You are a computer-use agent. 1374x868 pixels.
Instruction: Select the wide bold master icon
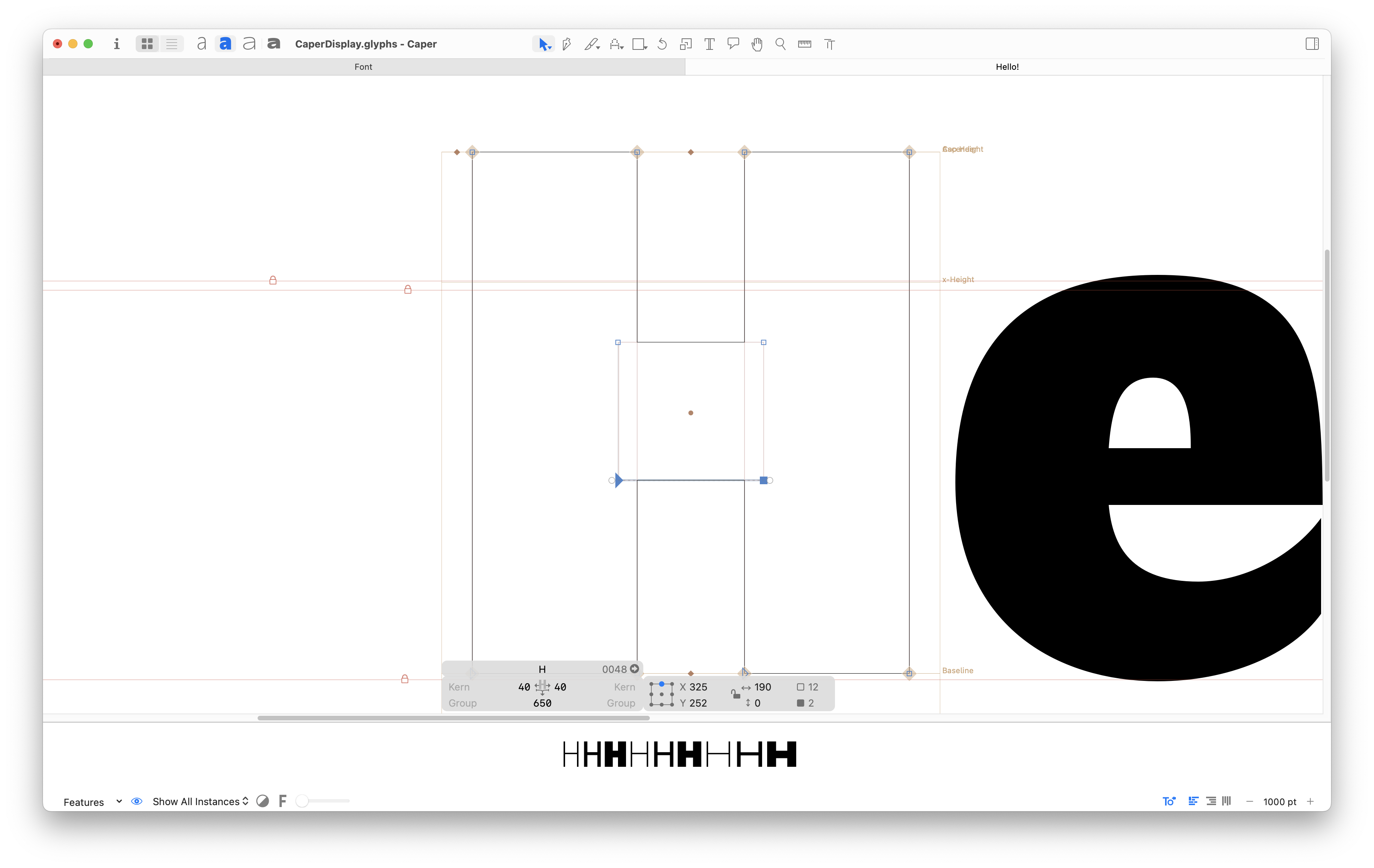click(274, 44)
